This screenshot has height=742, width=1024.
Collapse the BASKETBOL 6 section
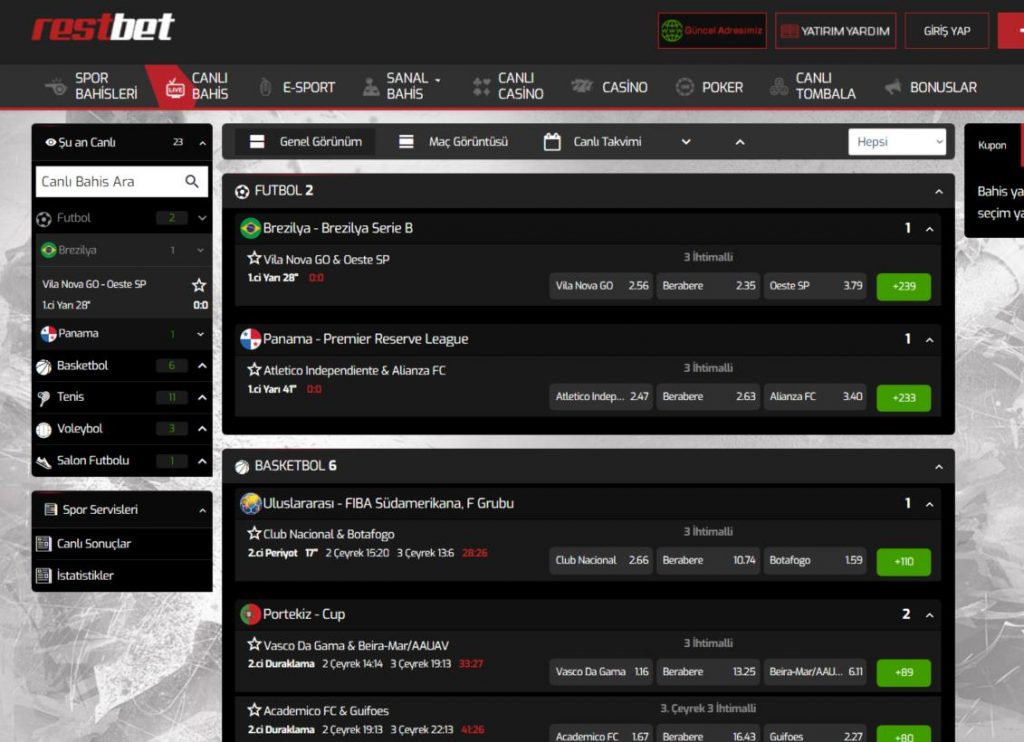click(938, 466)
